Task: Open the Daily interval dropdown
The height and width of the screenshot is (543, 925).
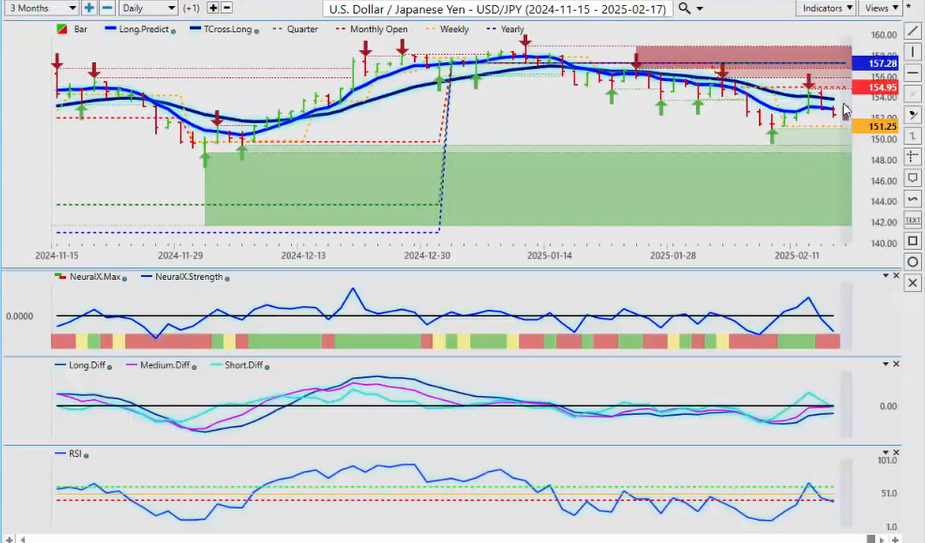Action: coord(149,8)
